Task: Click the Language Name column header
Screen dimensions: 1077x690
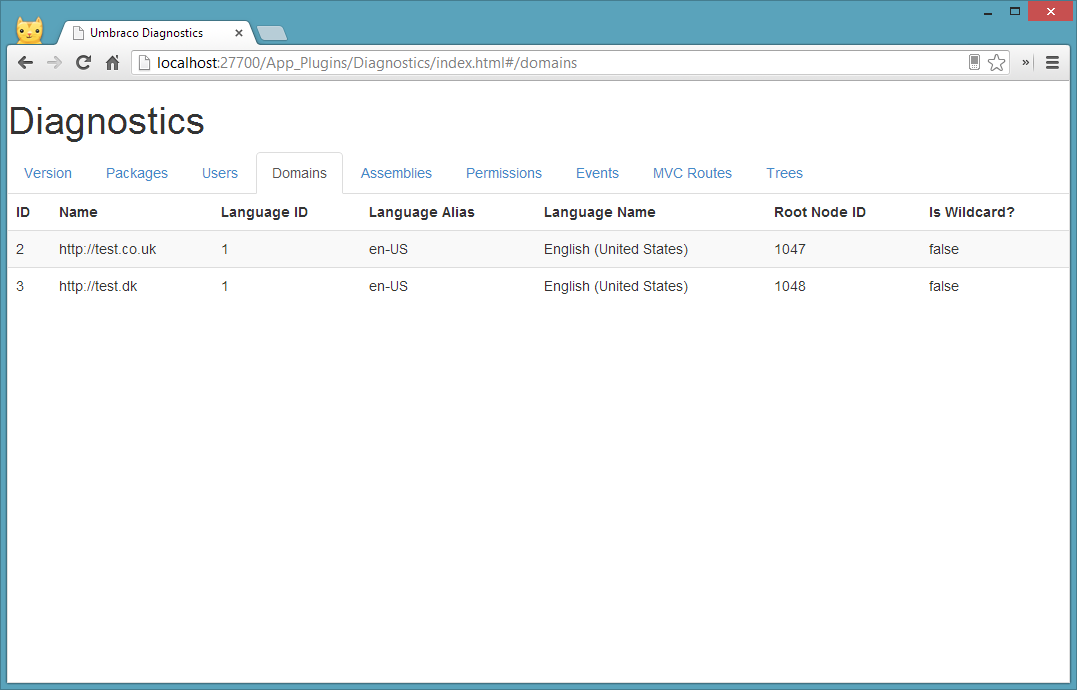Action: (x=600, y=212)
